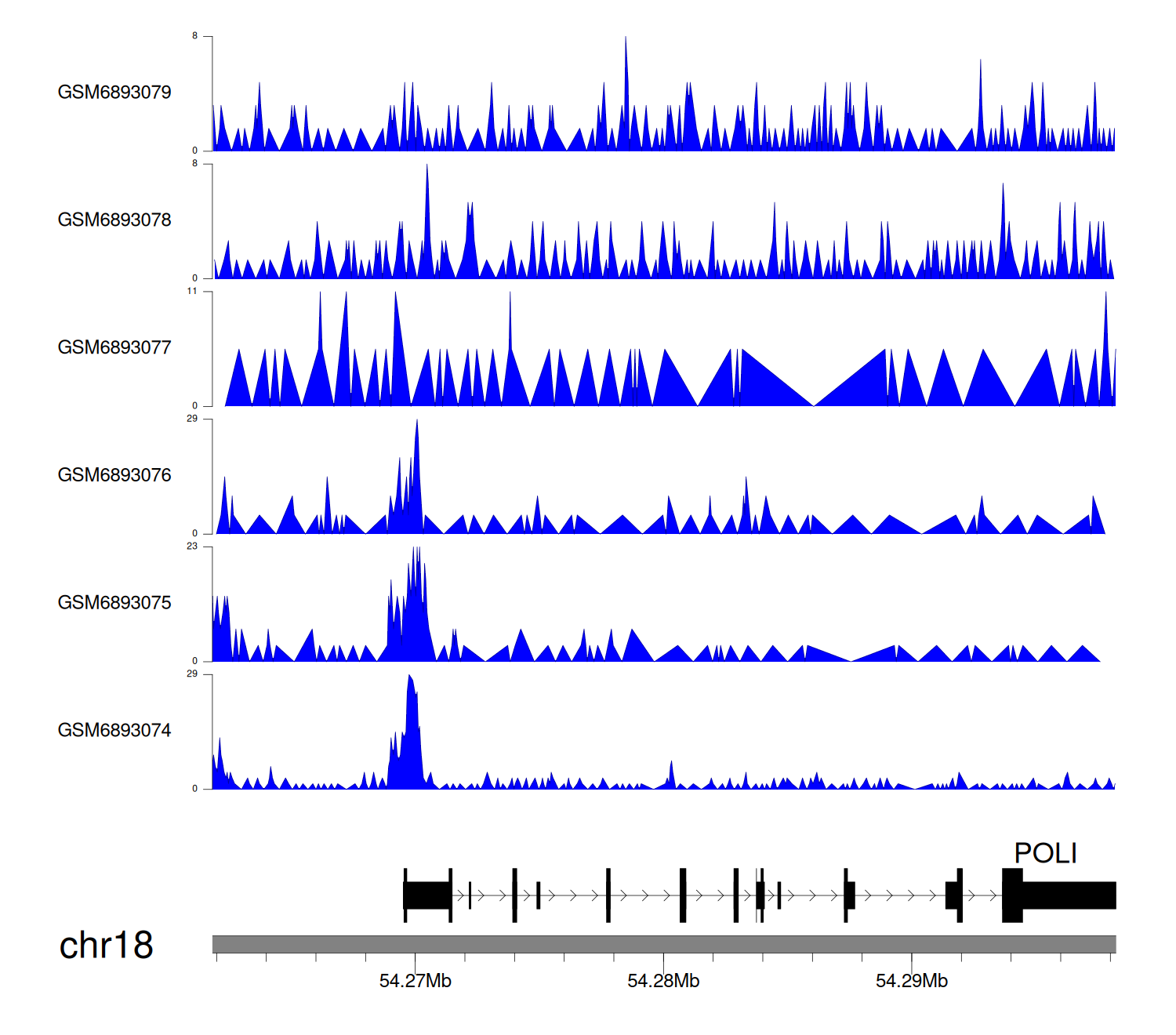The image size is (1176, 1035).
Task: Click the GSM6893077 sample label
Action: click(114, 347)
